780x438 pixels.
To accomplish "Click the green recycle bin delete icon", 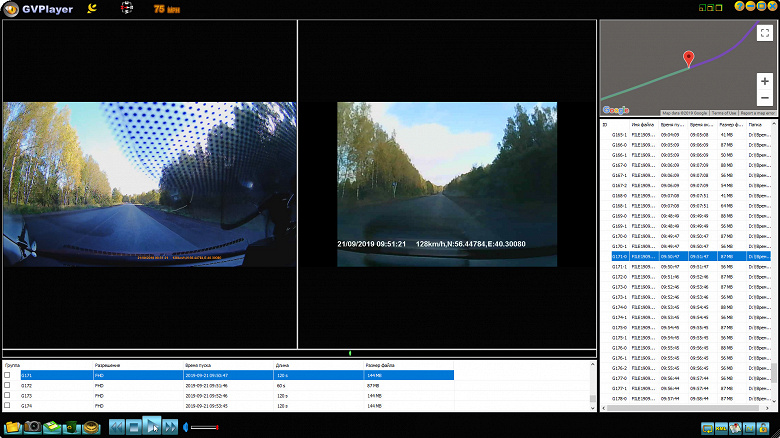I will (x=72, y=427).
